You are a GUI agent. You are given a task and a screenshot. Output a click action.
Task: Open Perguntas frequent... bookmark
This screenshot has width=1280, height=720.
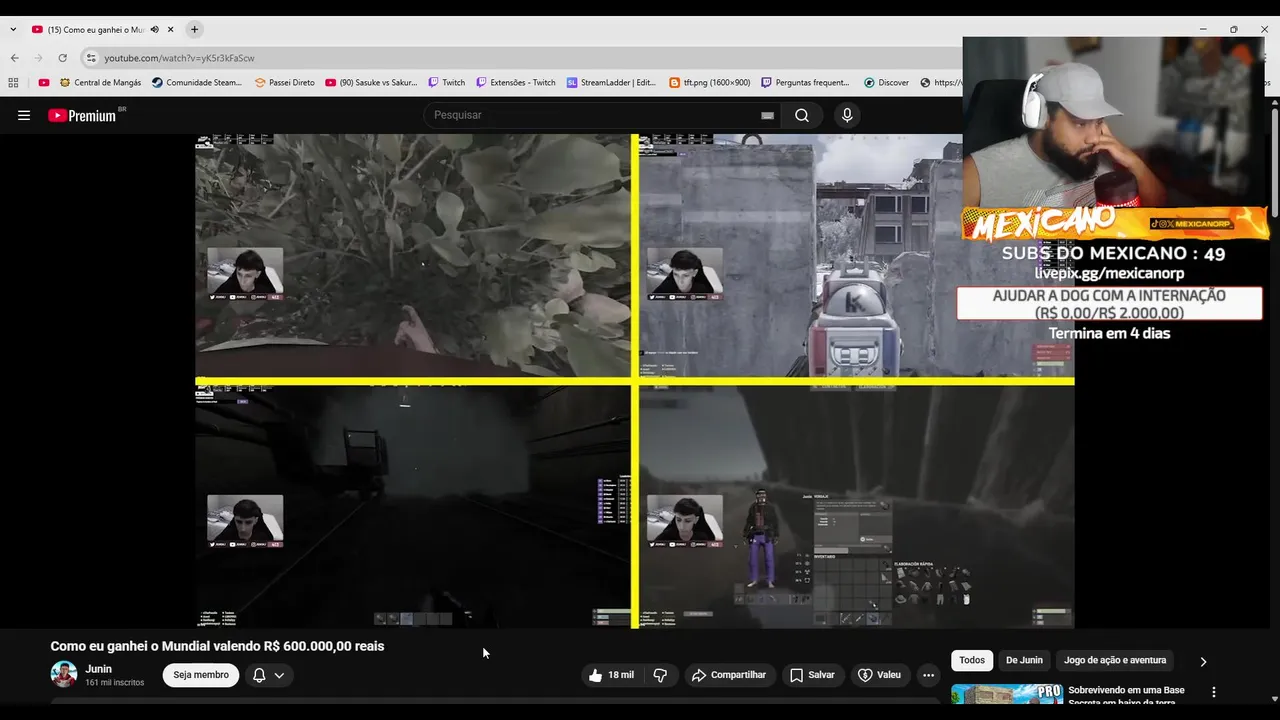tap(805, 83)
